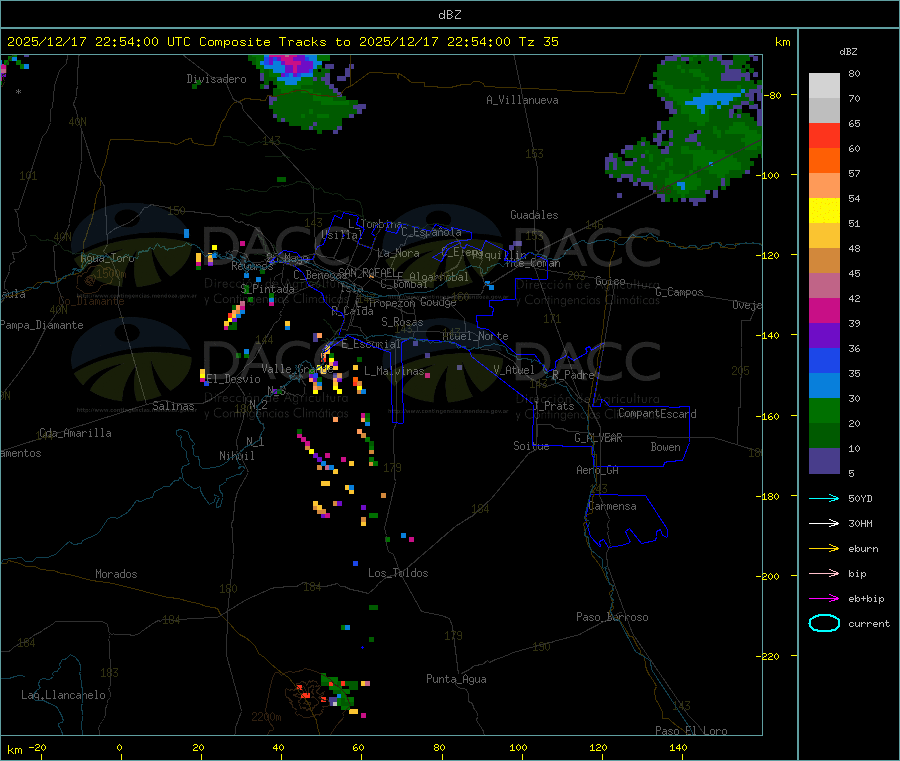Viewport: 900px width, 761px height.
Task: Click the Lag.Llancanelo map label
Action: [63, 695]
